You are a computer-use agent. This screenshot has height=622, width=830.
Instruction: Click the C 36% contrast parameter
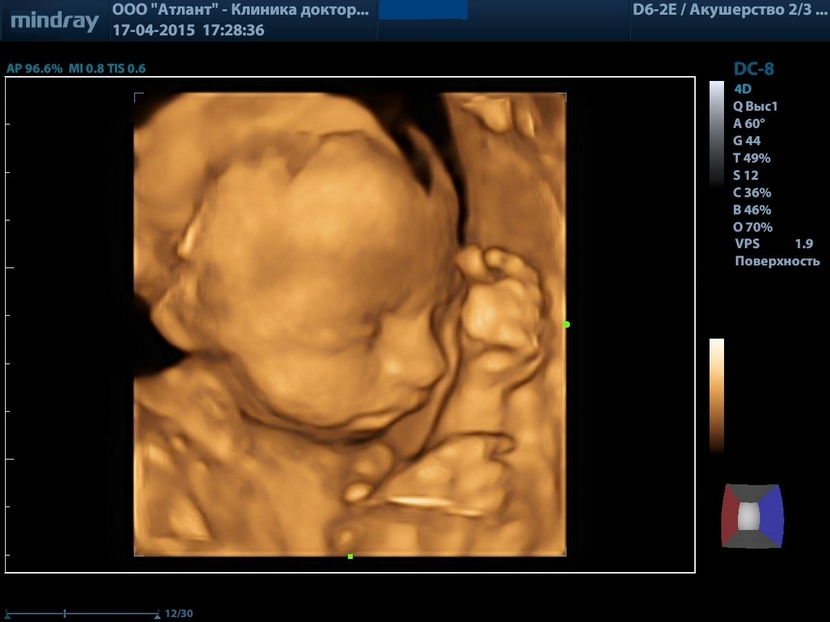(752, 193)
